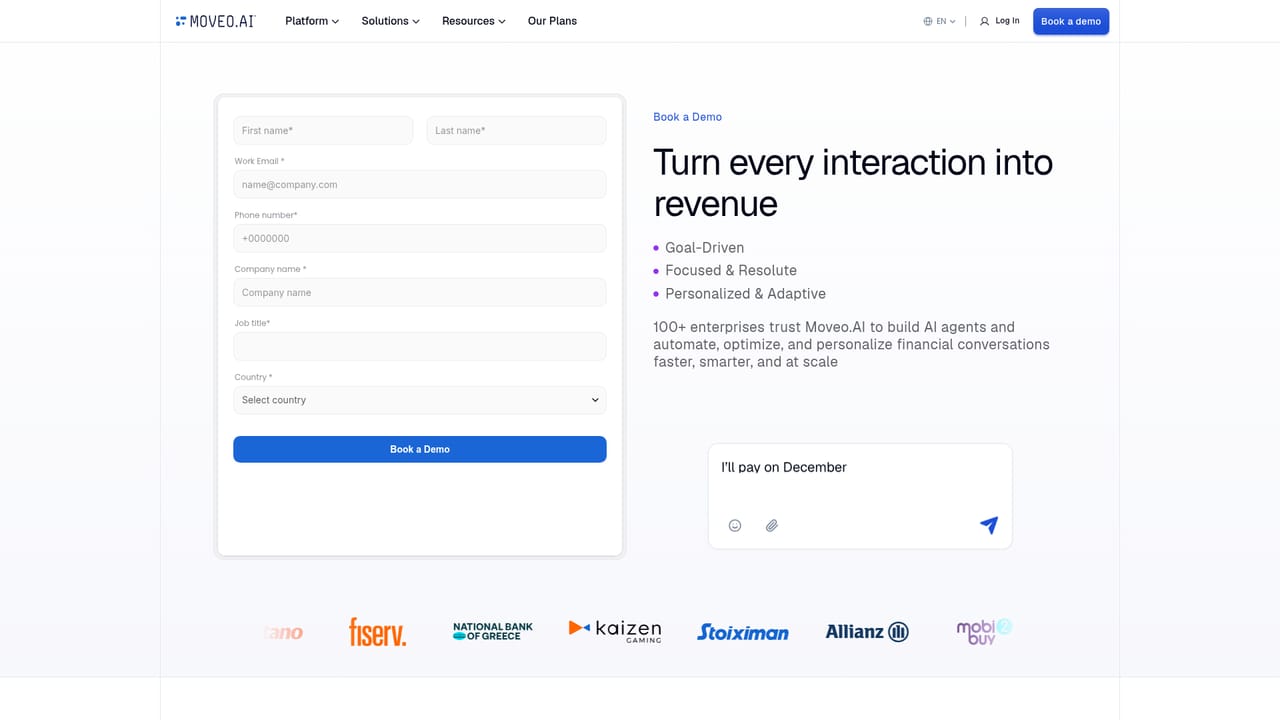The image size is (1280, 720).
Task: Open the Our Plans page
Action: pos(552,21)
